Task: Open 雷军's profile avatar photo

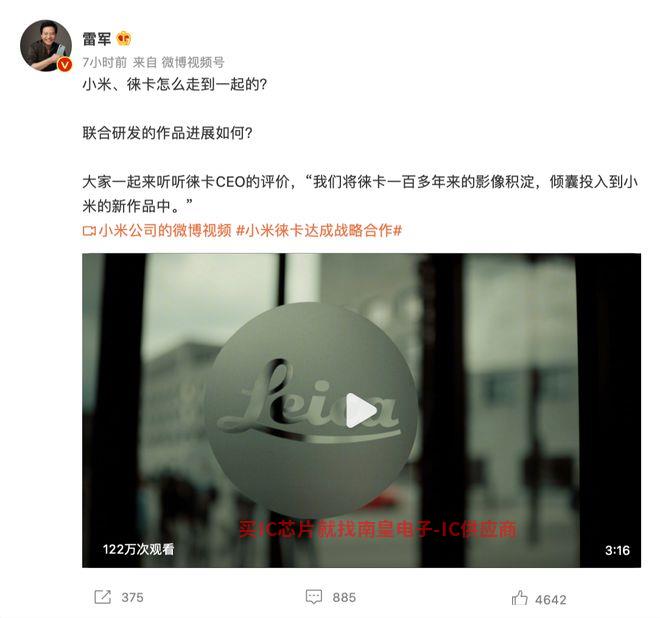Action: (46, 45)
